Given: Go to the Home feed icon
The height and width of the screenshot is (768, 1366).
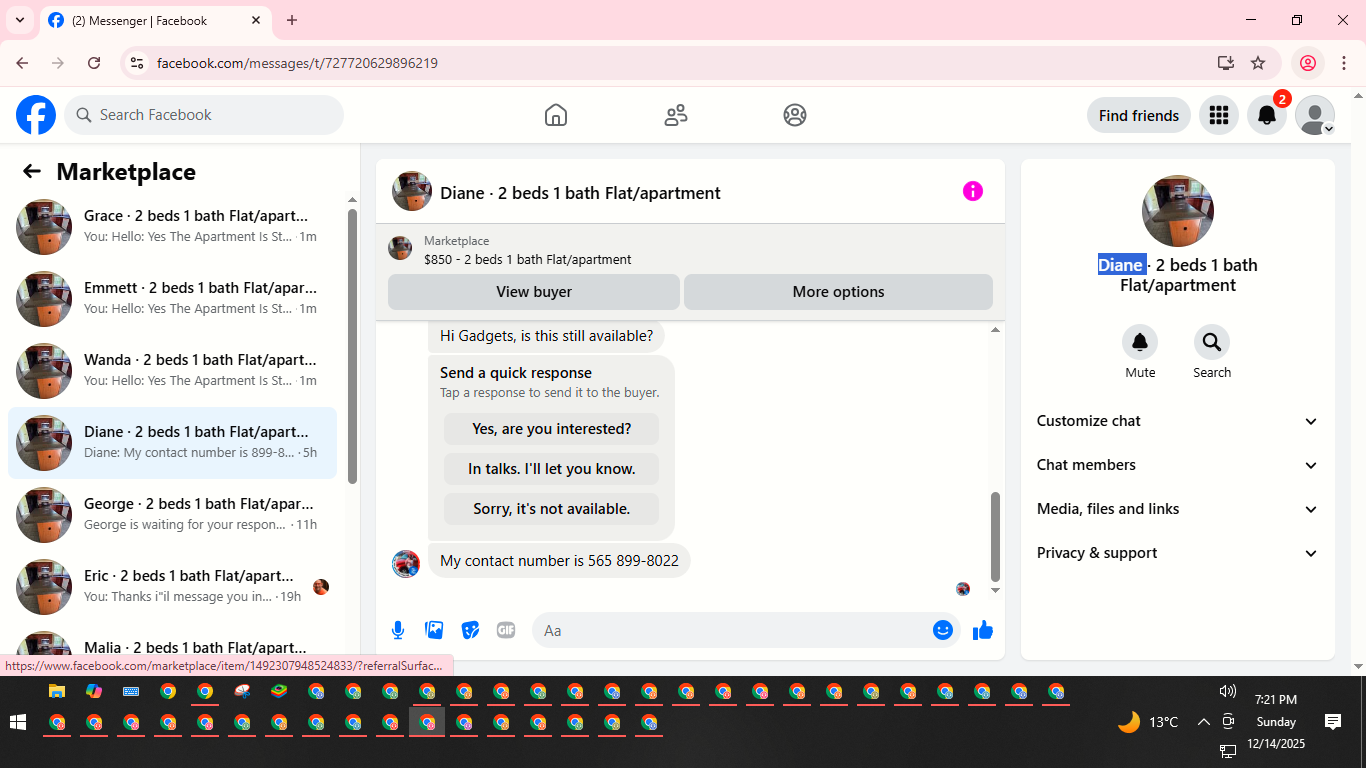Looking at the screenshot, I should 556,115.
